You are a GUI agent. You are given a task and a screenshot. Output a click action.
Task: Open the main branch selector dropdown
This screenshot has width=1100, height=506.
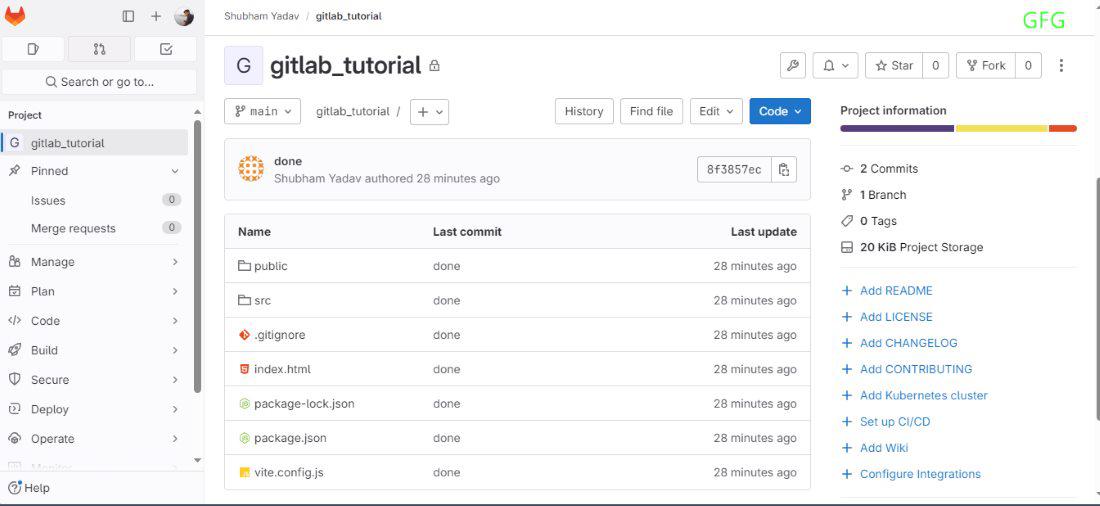262,111
